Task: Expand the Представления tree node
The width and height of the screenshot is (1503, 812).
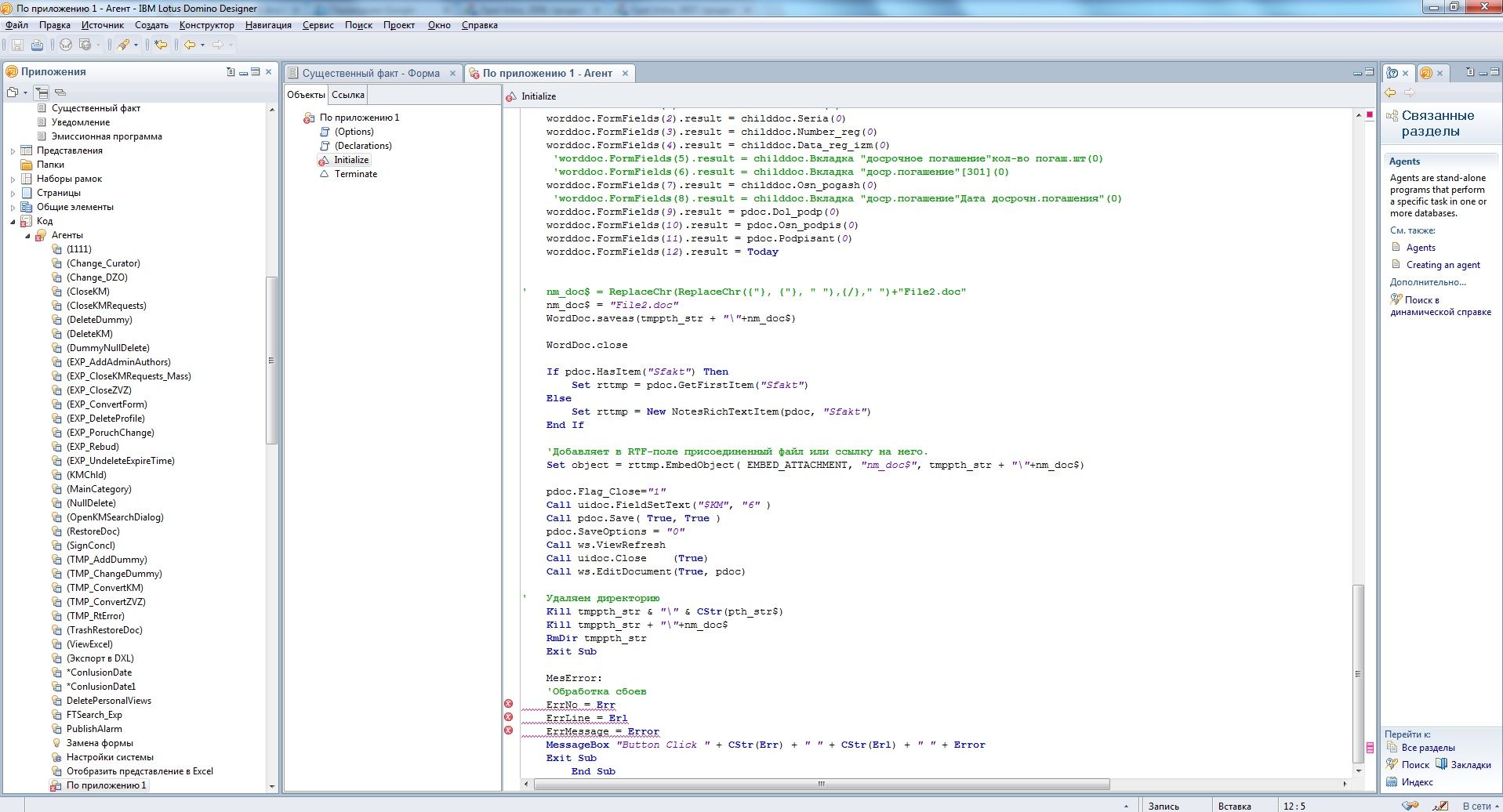Action: (13, 150)
